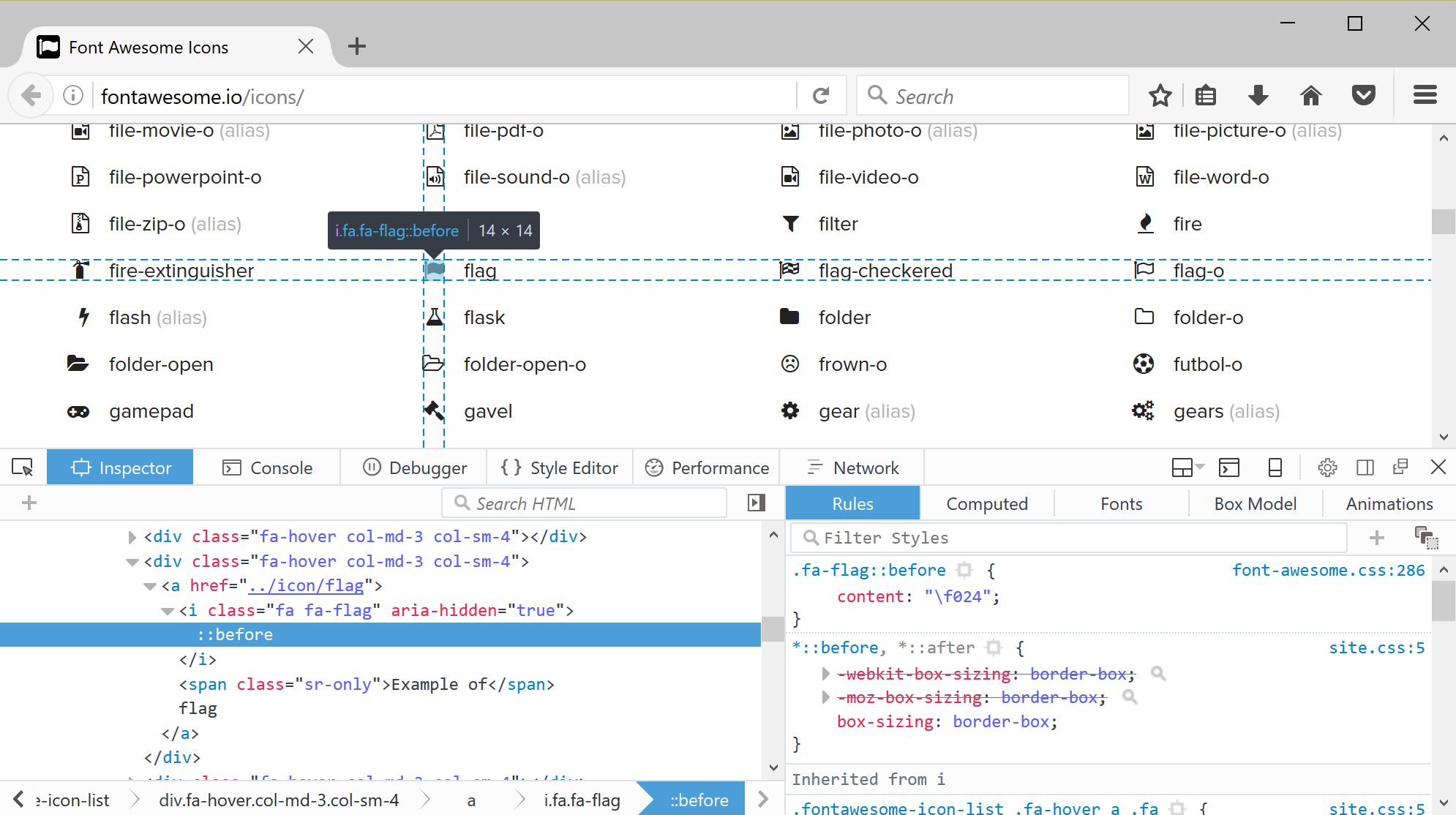Toggle pseudo-class panel icon
1456x815 pixels.
pyautogui.click(x=1426, y=538)
